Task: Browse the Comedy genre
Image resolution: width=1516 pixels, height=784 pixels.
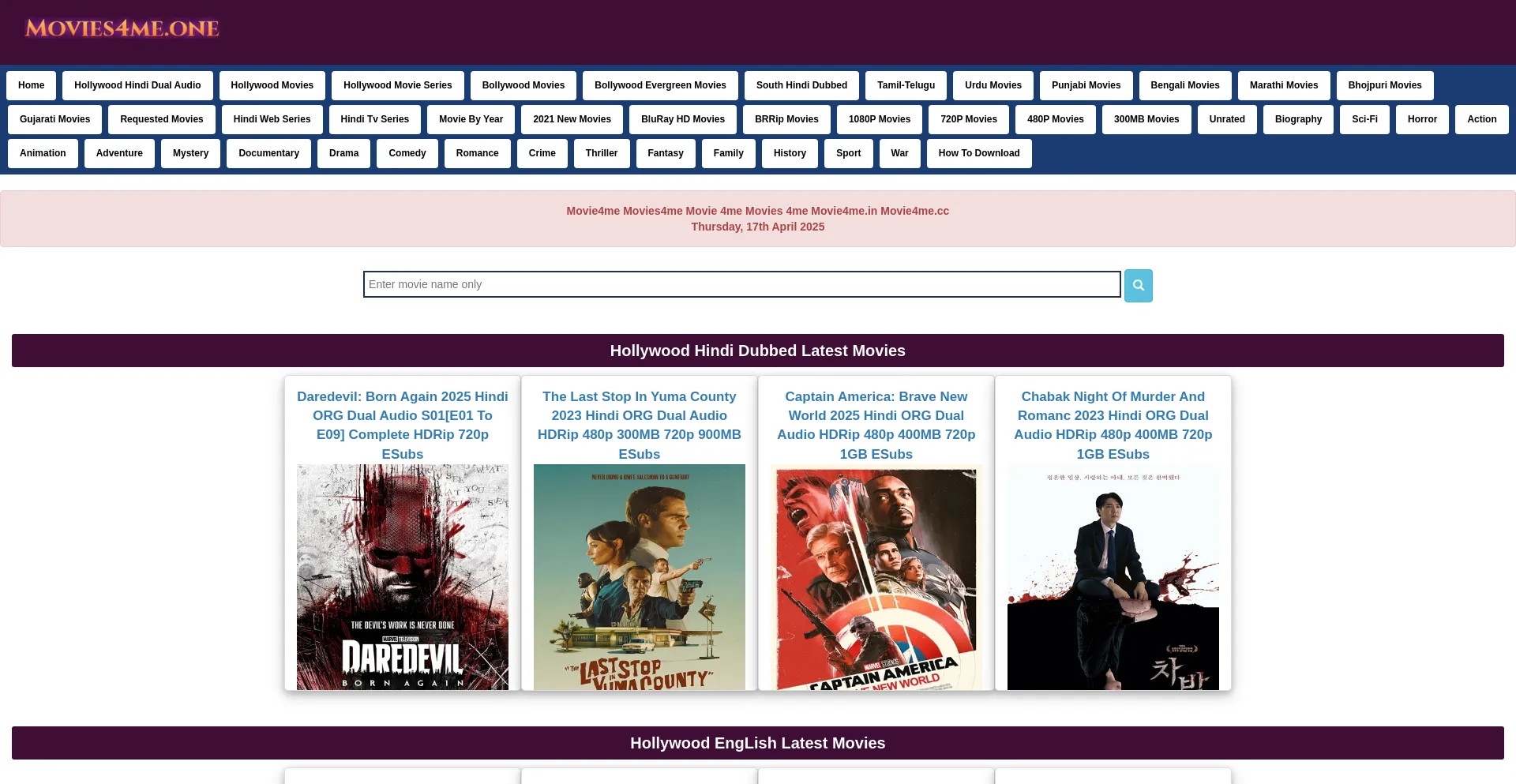Action: (407, 153)
